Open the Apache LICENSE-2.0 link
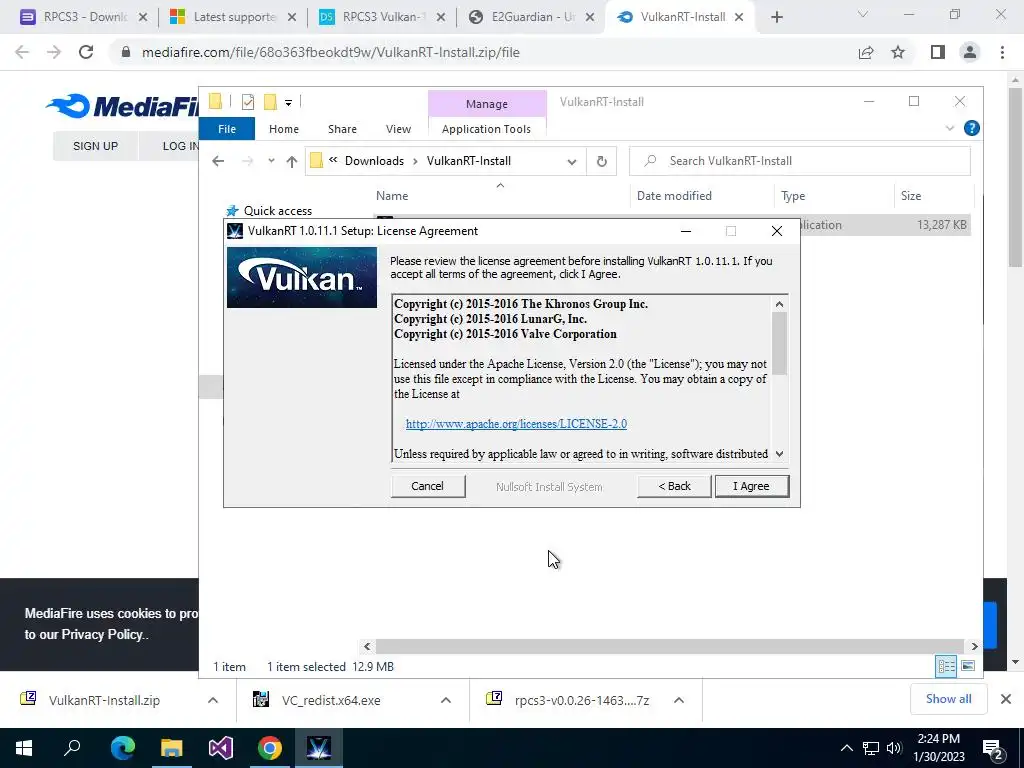Viewport: 1024px width, 768px height. pos(516,424)
